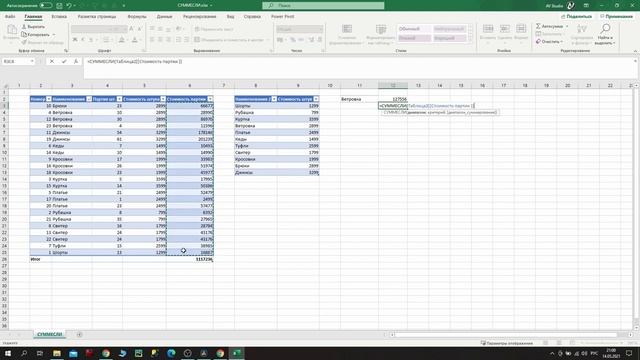Click the Insert Function fx icon

point(76,61)
